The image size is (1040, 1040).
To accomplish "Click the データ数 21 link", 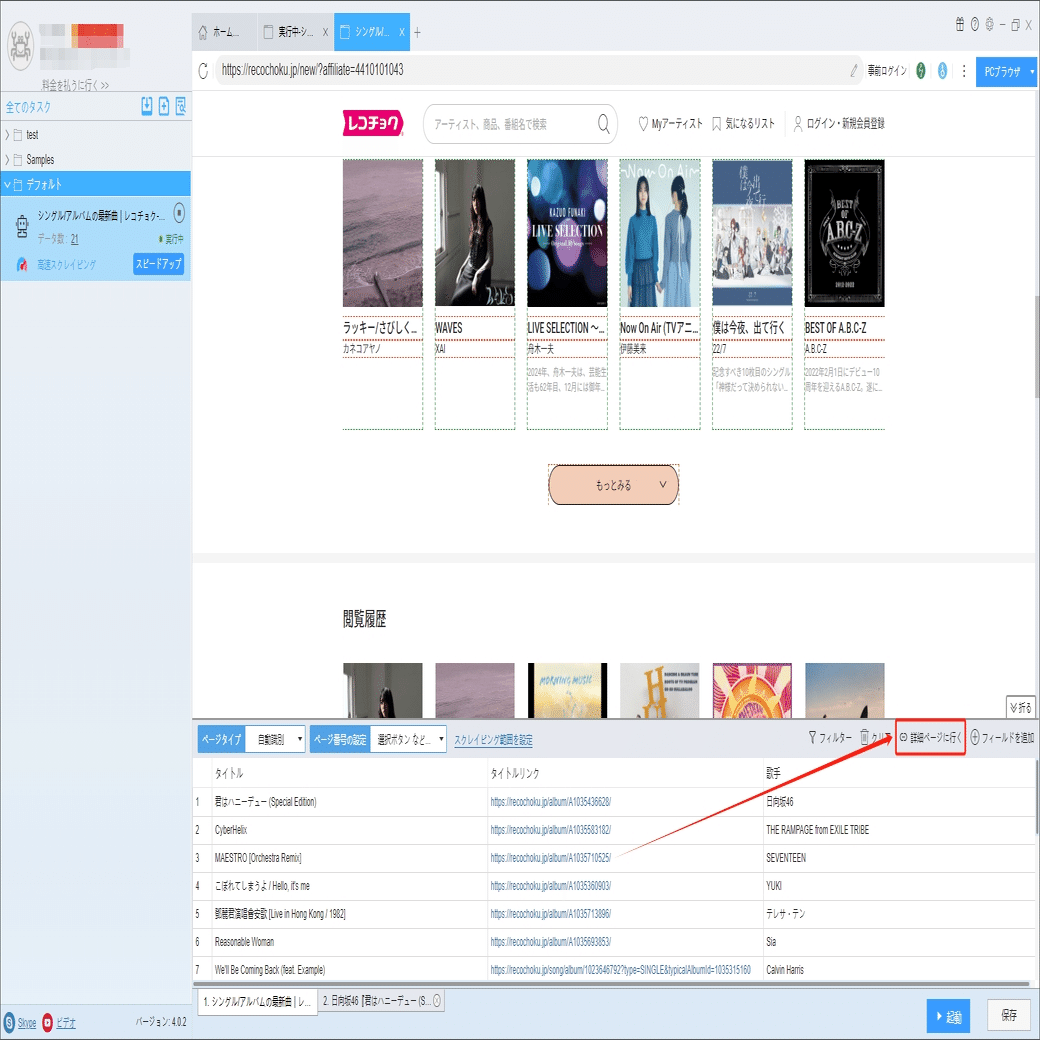I will 74,239.
